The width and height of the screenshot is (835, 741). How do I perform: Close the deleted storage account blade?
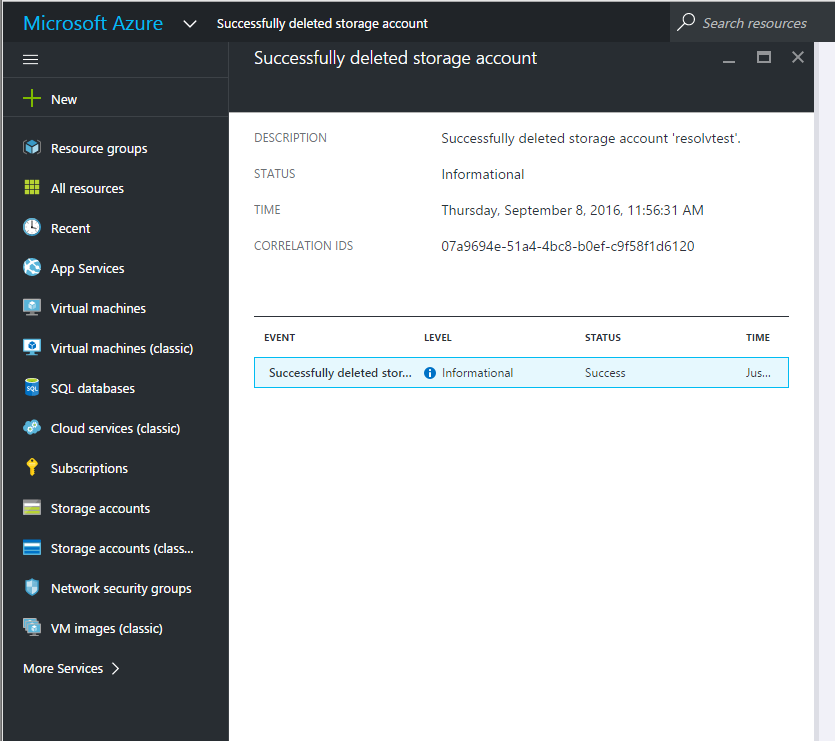click(798, 57)
